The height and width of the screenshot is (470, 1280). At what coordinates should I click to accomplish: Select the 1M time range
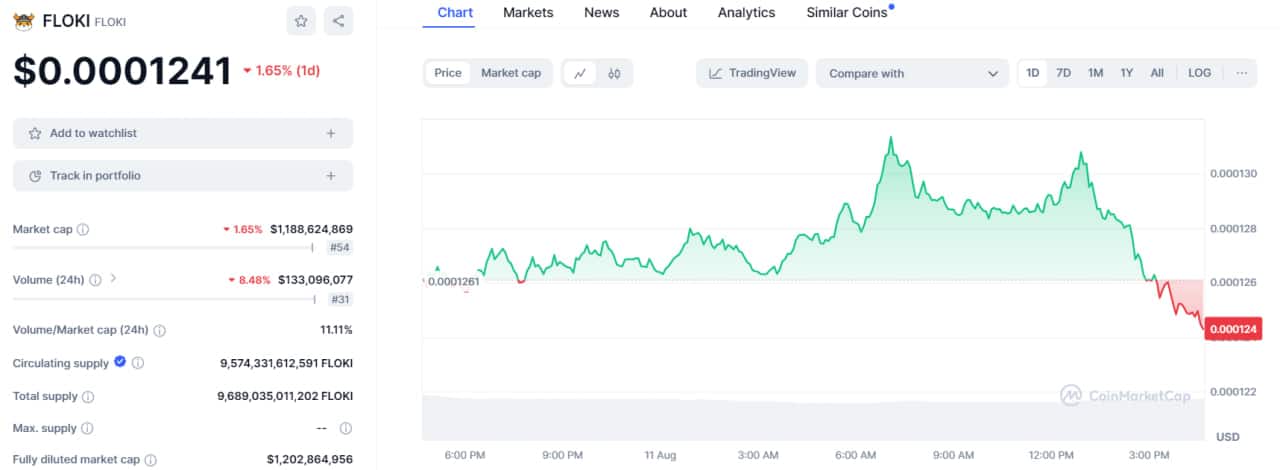1096,73
